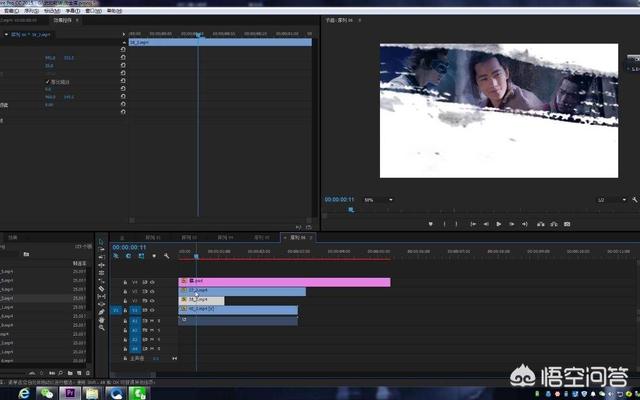Toggle visibility eye of top video track
The width and height of the screenshot is (640, 400).
click(153, 282)
